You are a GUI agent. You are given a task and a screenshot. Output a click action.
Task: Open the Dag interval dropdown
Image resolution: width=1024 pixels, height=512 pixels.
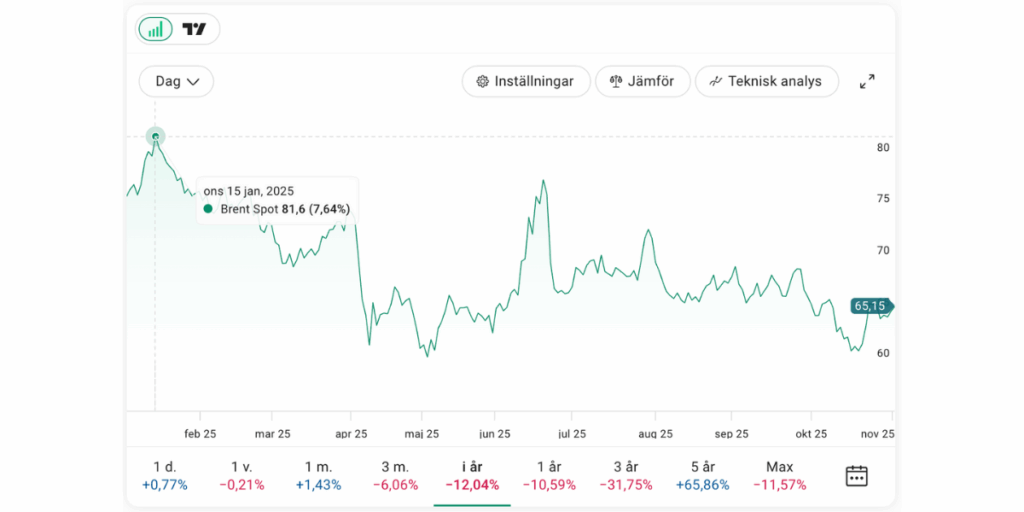(177, 81)
